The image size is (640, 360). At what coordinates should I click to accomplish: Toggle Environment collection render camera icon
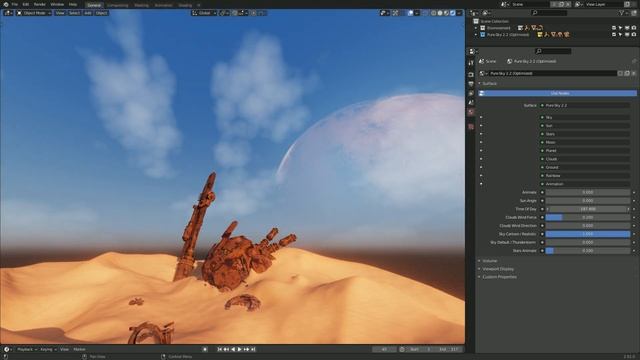coord(634,28)
